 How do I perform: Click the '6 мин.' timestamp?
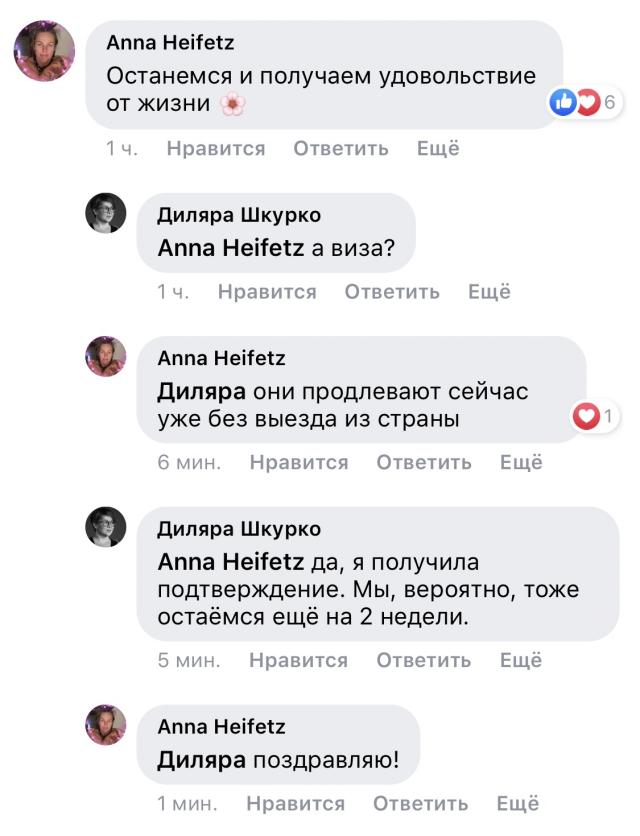(189, 462)
